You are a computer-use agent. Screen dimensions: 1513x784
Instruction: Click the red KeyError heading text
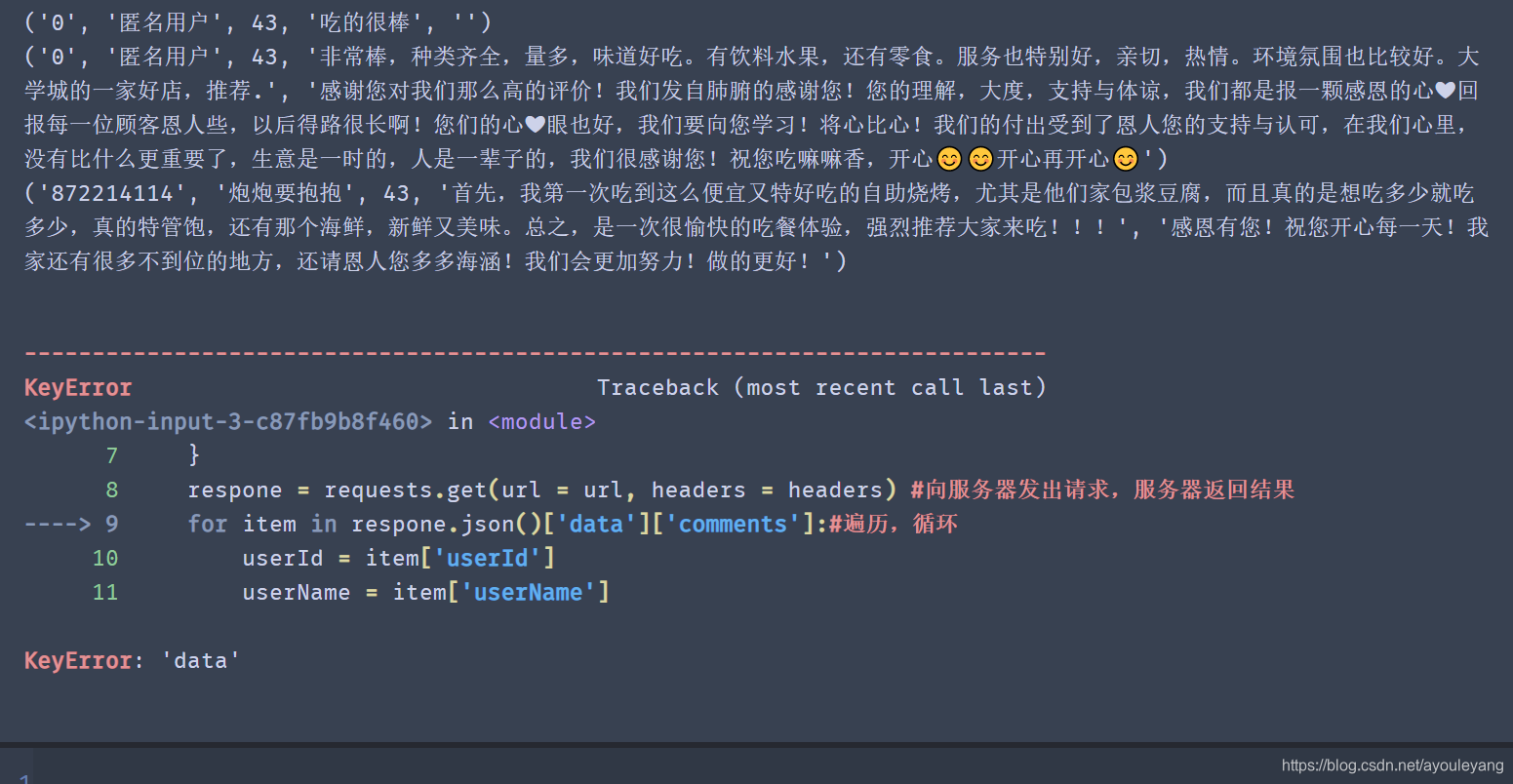(x=78, y=387)
